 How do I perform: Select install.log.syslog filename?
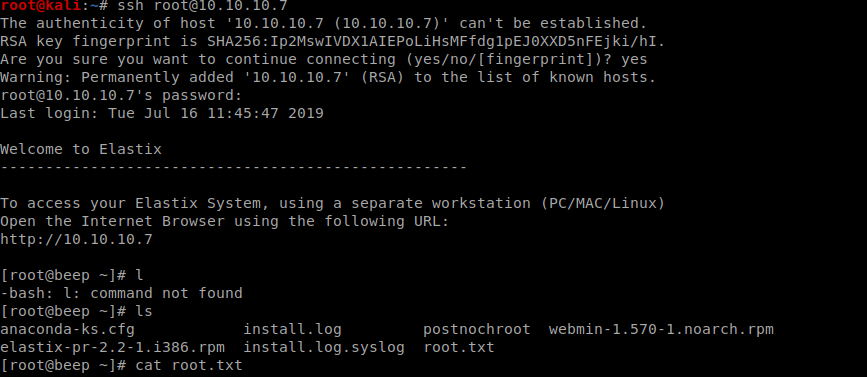324,348
